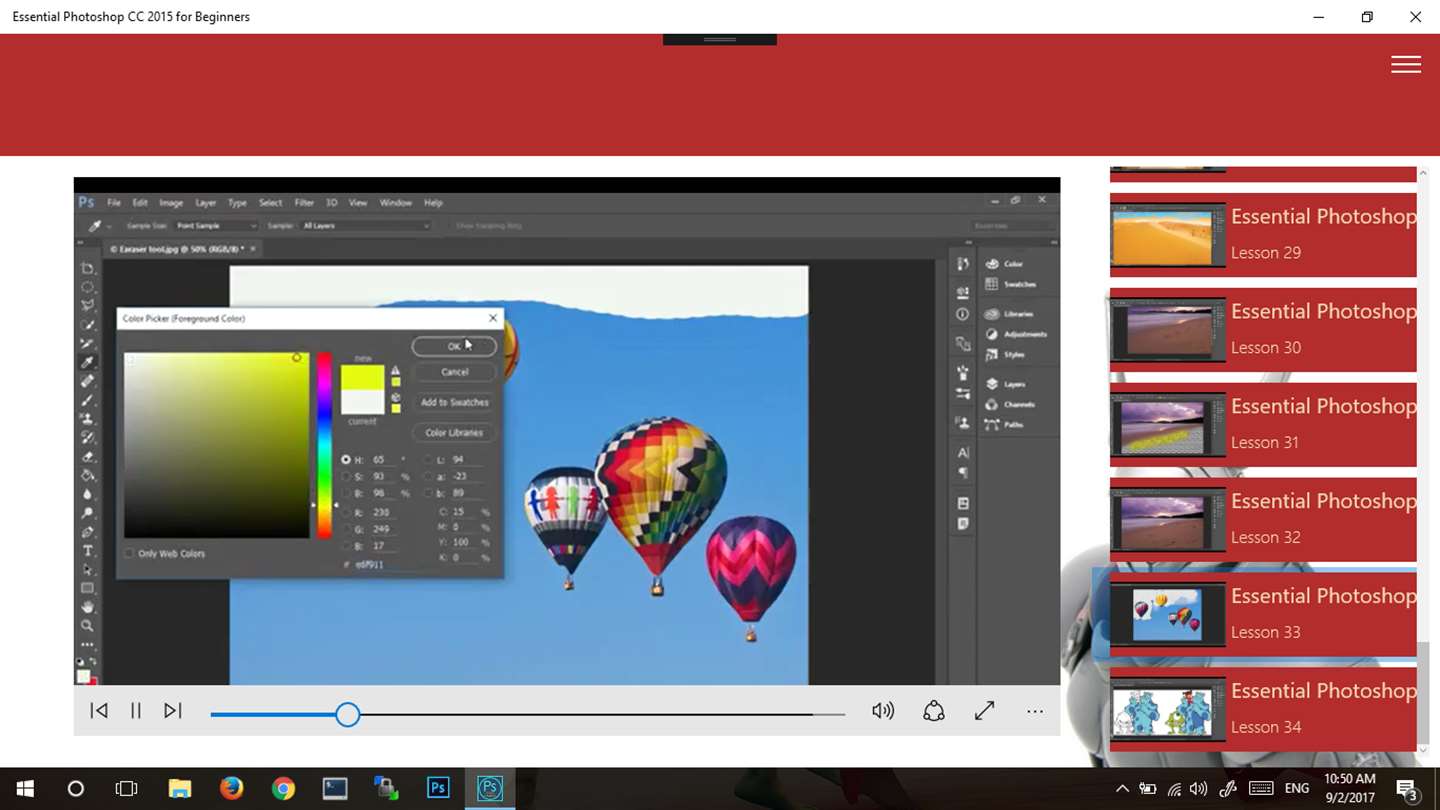The image size is (1440, 810).
Task: Open Firefox from the taskbar
Action: pyautogui.click(x=231, y=788)
